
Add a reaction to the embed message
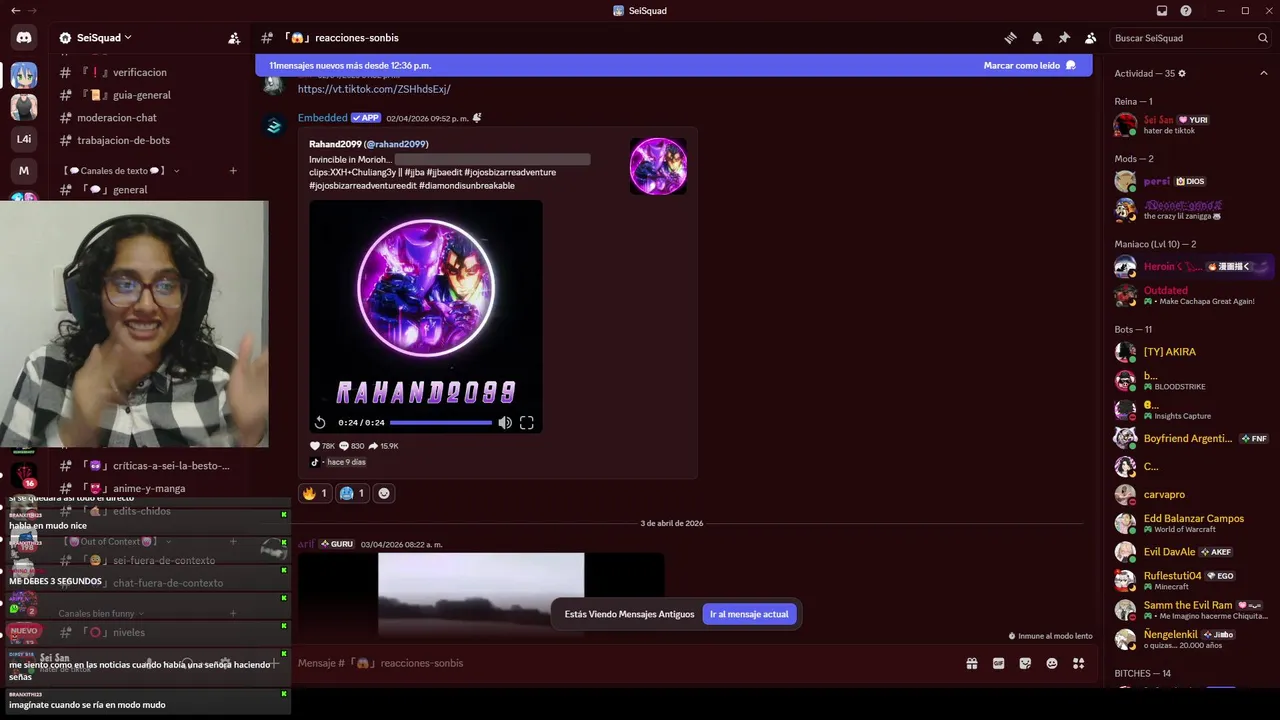[384, 493]
